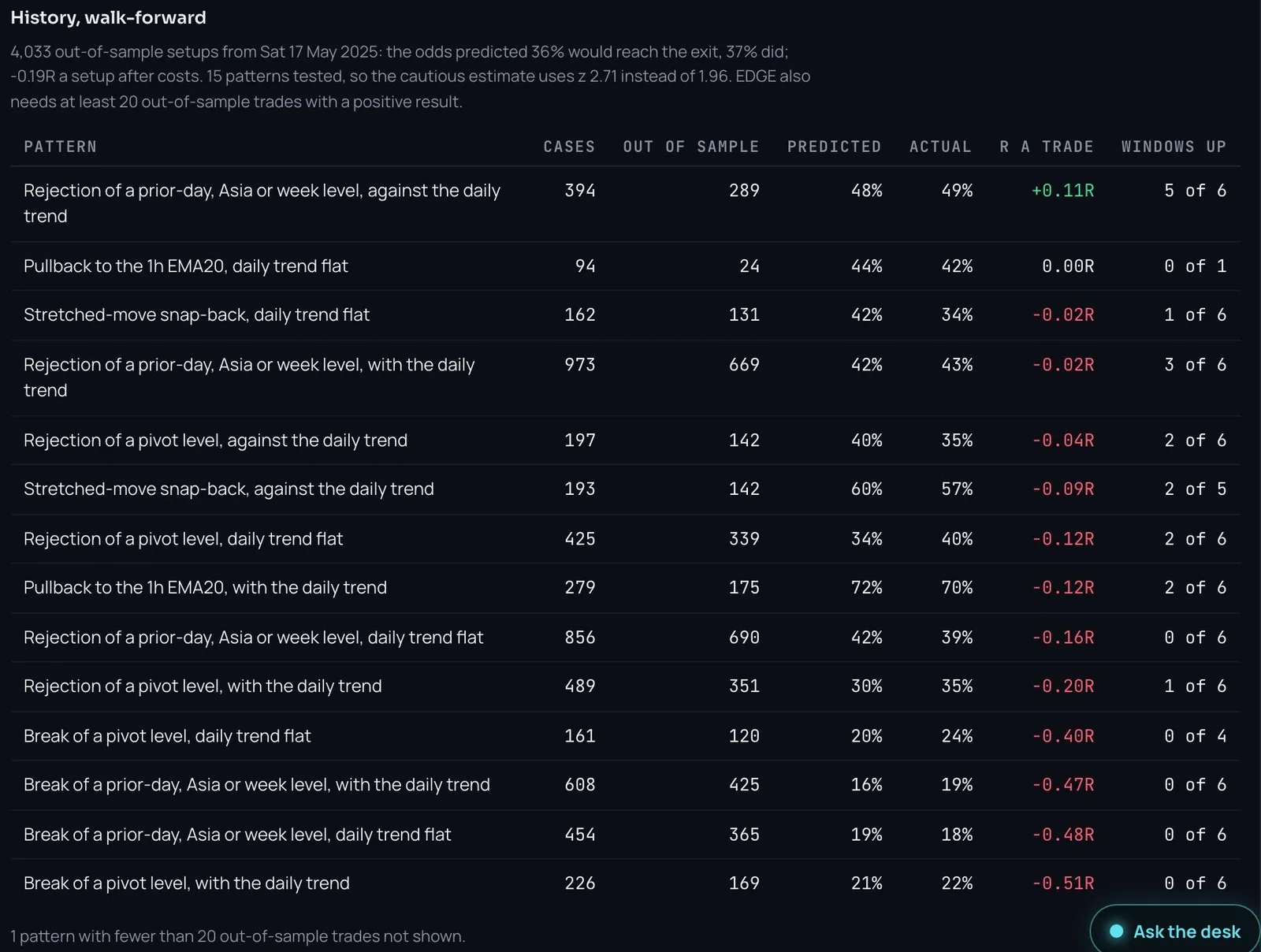The image size is (1261, 952).
Task: Select 'Rejection of a pivot level, daily trend flat'
Action: pos(183,539)
